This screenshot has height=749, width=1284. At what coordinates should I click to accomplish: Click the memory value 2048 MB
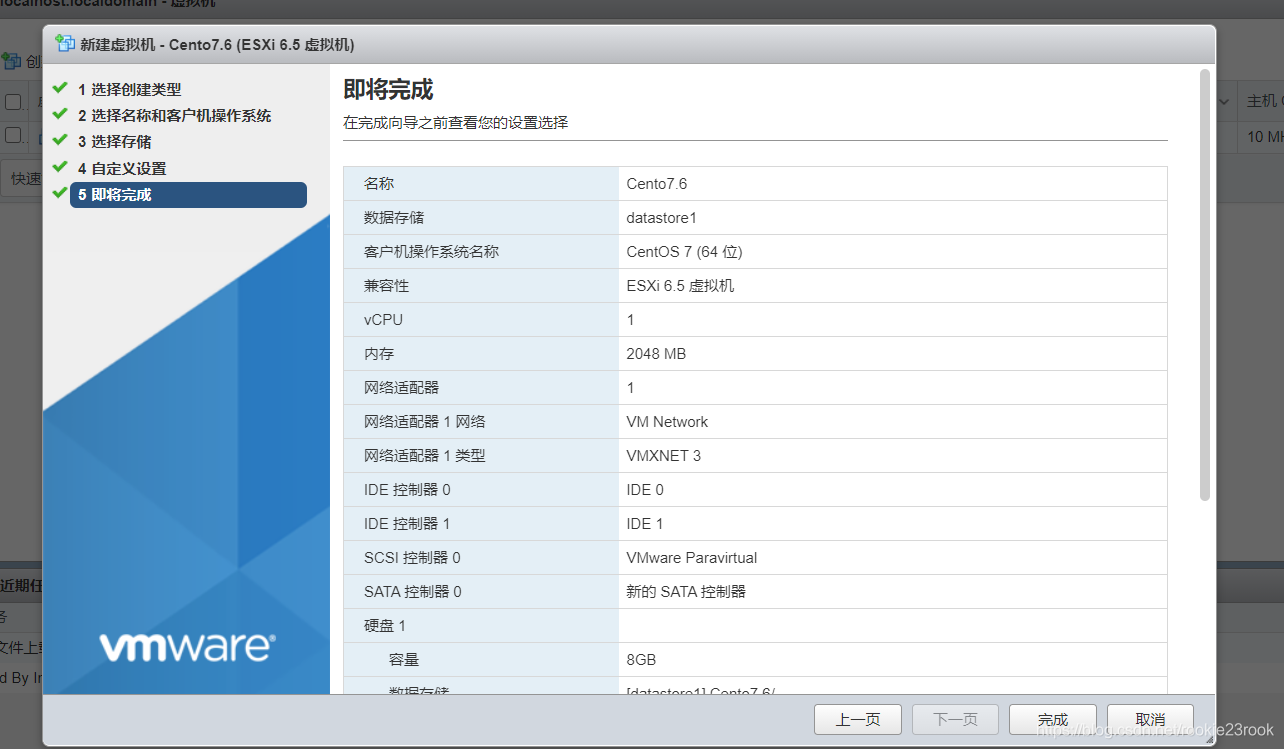click(x=656, y=354)
